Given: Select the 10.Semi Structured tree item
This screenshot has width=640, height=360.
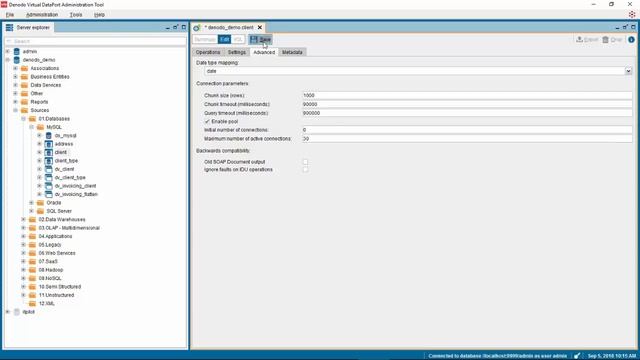Looking at the screenshot, I should pyautogui.click(x=60, y=287).
